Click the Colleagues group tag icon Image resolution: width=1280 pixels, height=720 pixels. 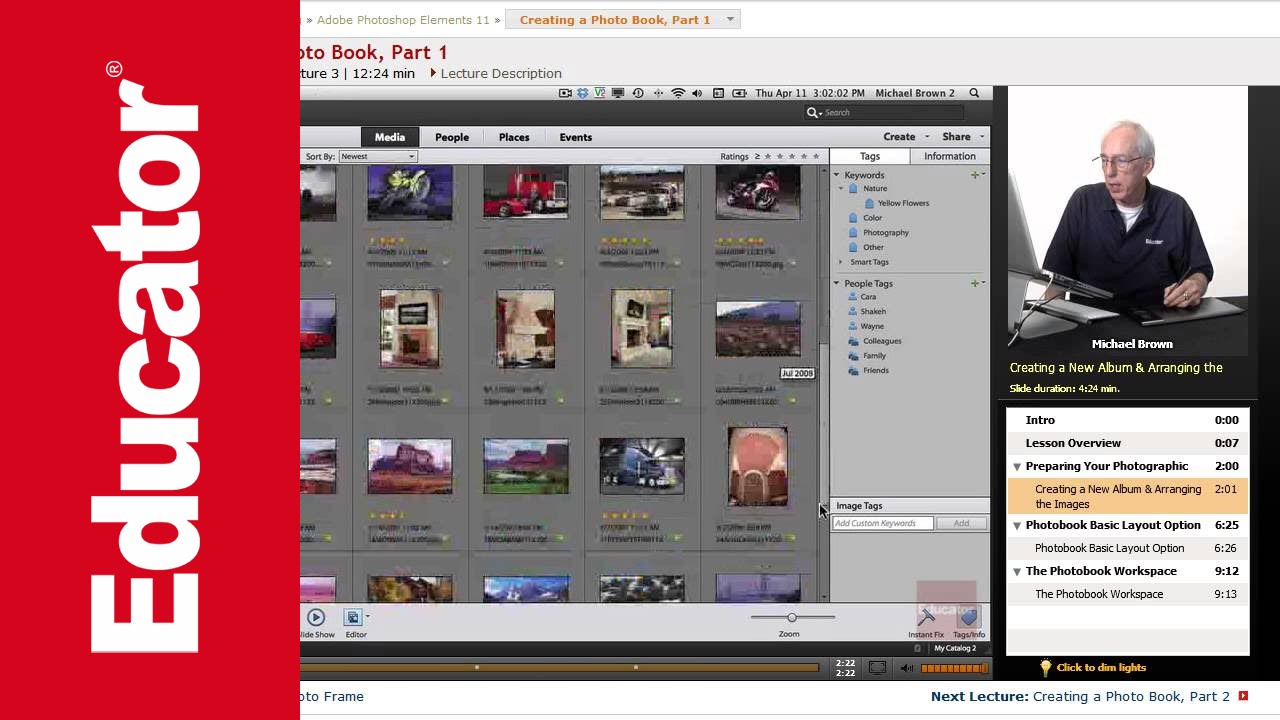click(x=853, y=341)
